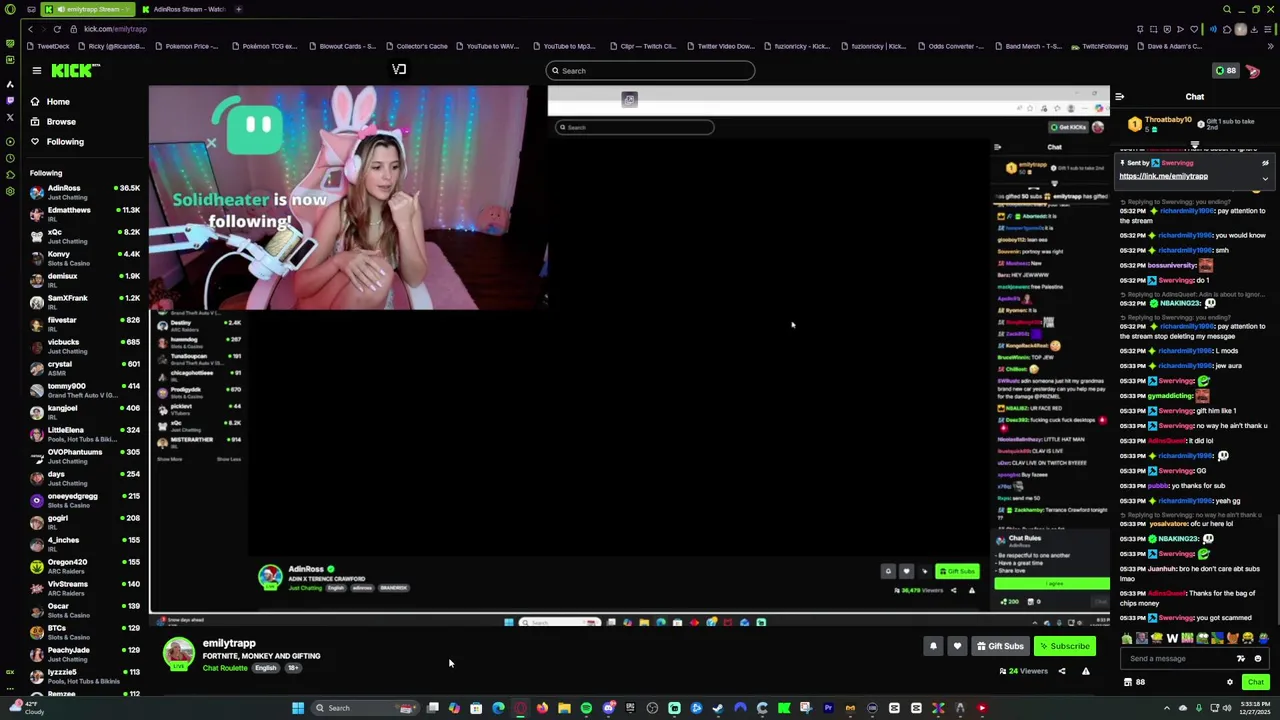Viewport: 1280px width, 720px height.
Task: Open File Explorer from the taskbar
Action: coord(564,708)
